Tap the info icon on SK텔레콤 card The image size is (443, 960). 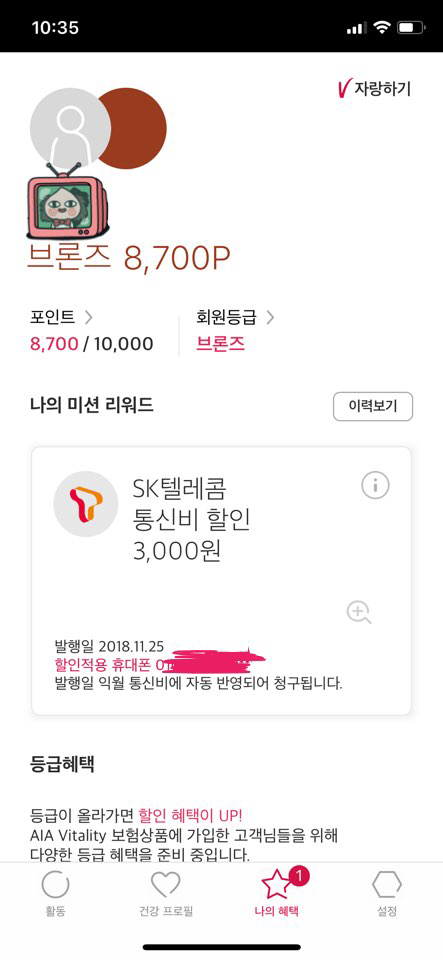[x=375, y=486]
